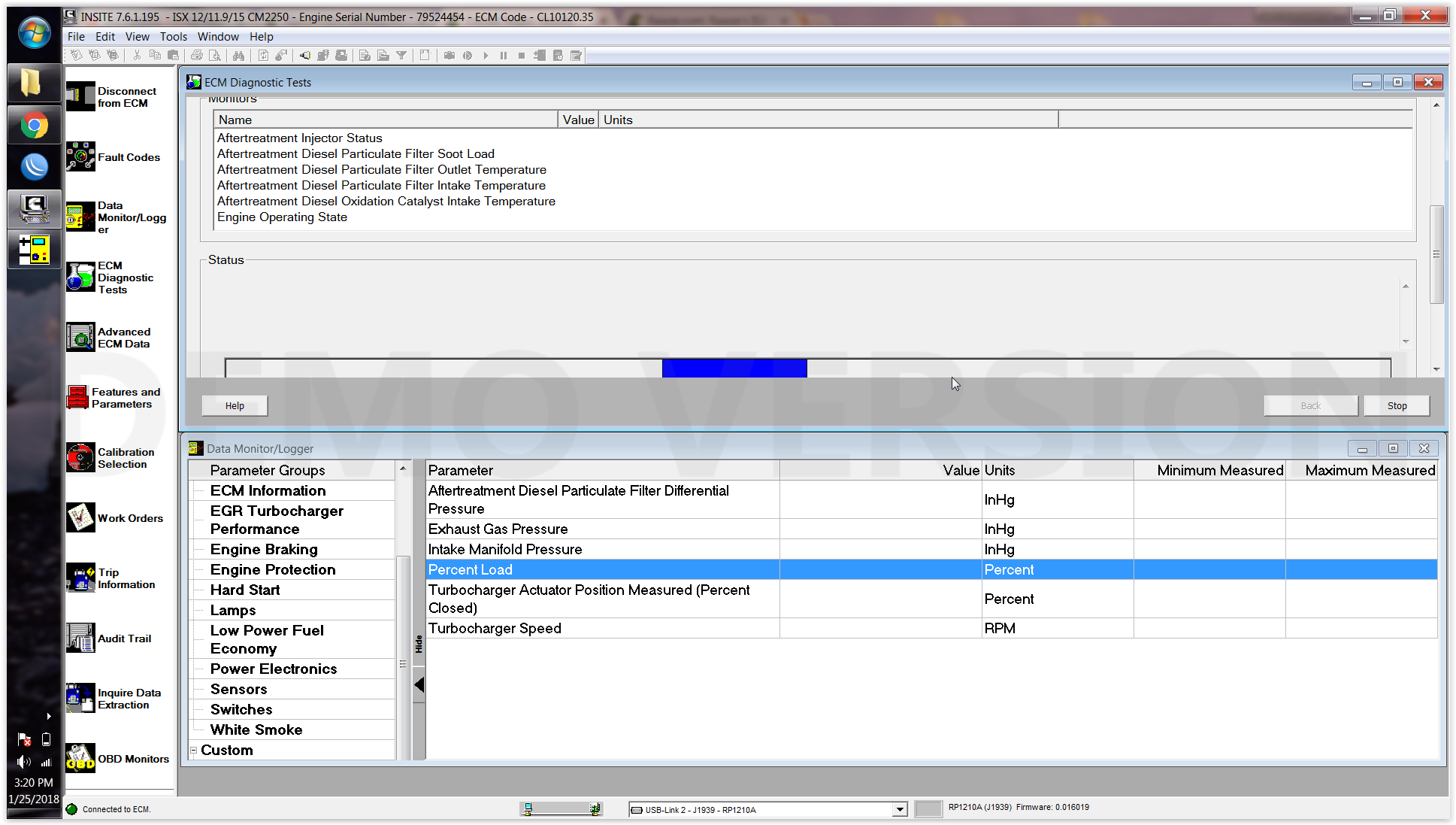Open Google Chrome from the taskbar
1456x825 pixels.
[34, 125]
